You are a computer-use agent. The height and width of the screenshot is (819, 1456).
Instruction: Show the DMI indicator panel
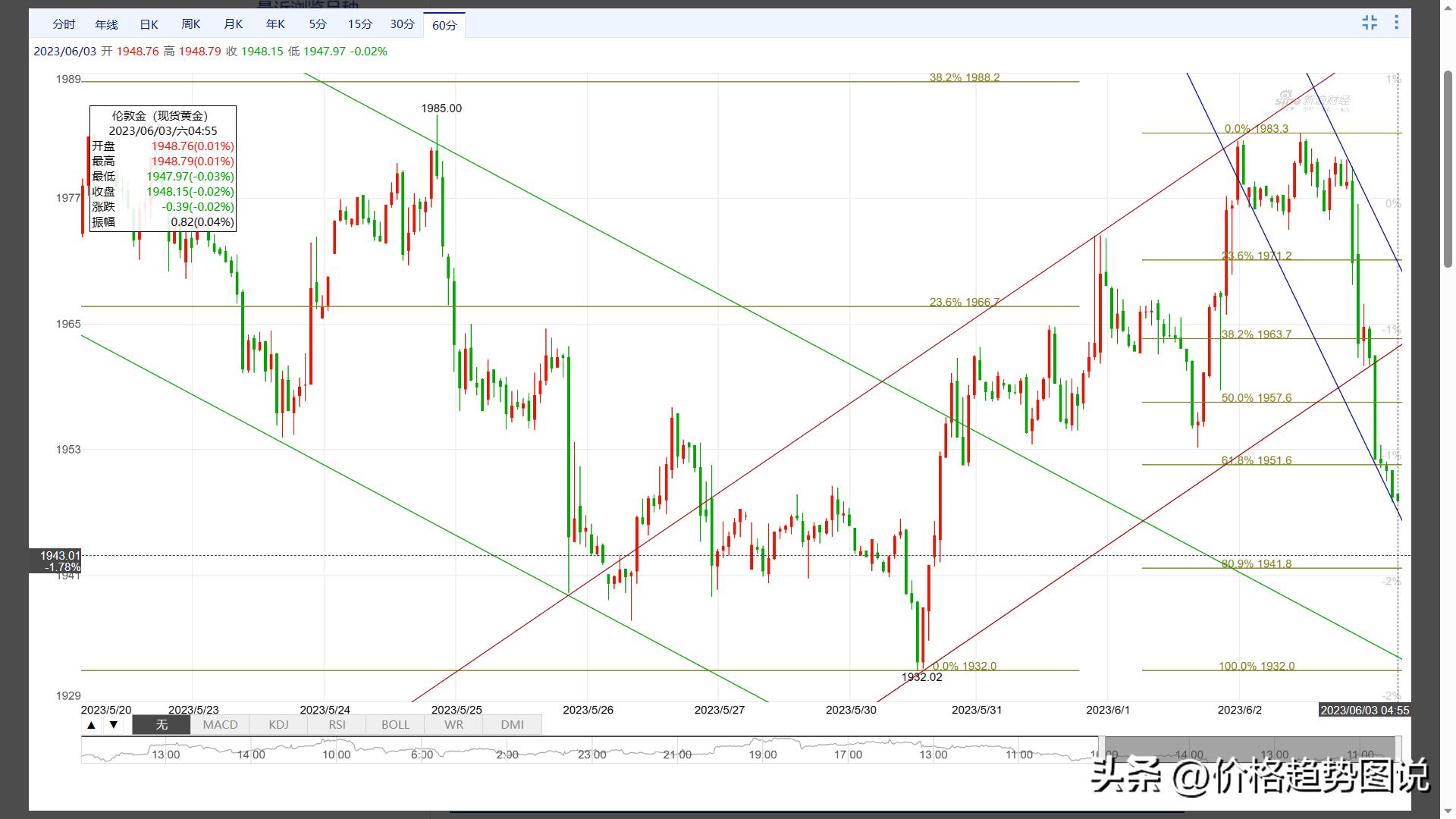(x=512, y=725)
